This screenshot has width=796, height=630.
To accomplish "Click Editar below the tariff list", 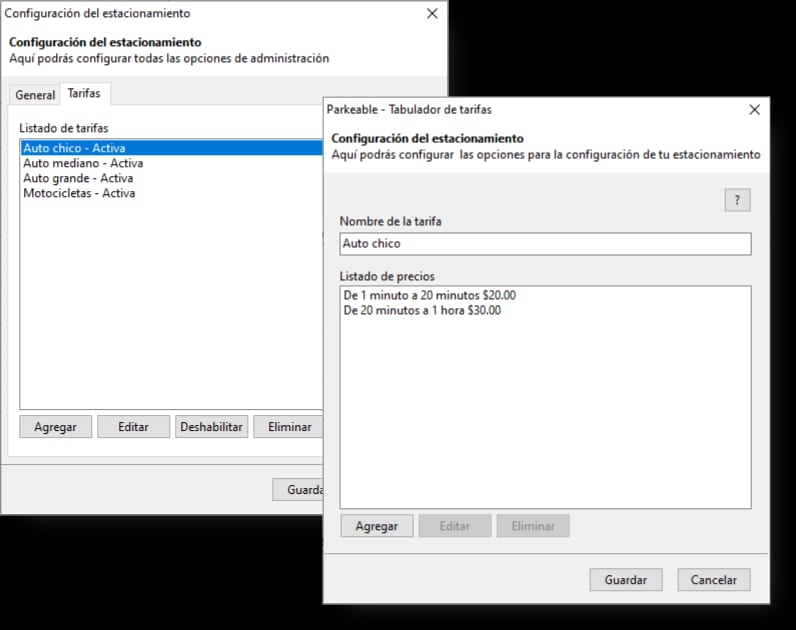I will 134,426.
